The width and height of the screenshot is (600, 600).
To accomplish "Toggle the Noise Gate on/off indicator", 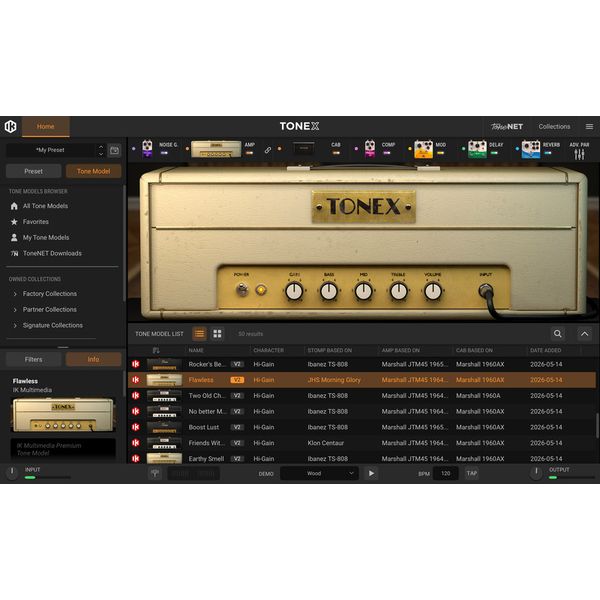I will pos(164,153).
